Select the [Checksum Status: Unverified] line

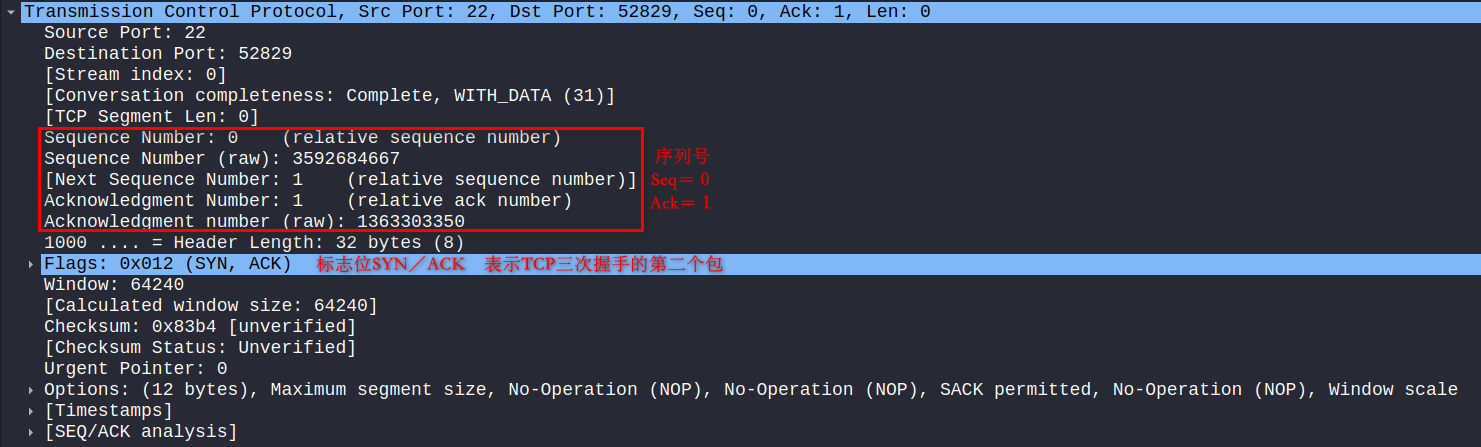click(200, 347)
